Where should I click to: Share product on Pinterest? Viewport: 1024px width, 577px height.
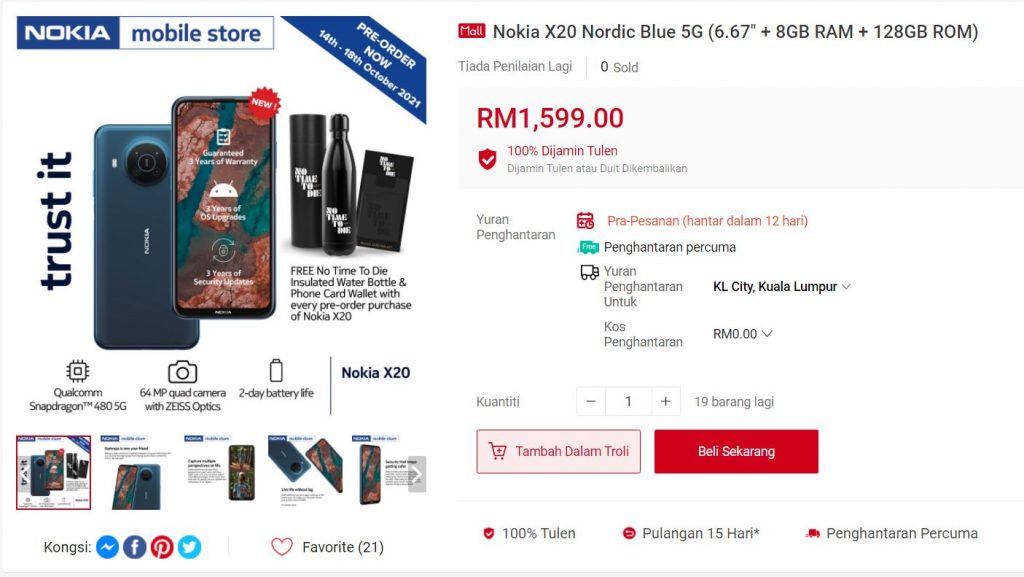[162, 547]
